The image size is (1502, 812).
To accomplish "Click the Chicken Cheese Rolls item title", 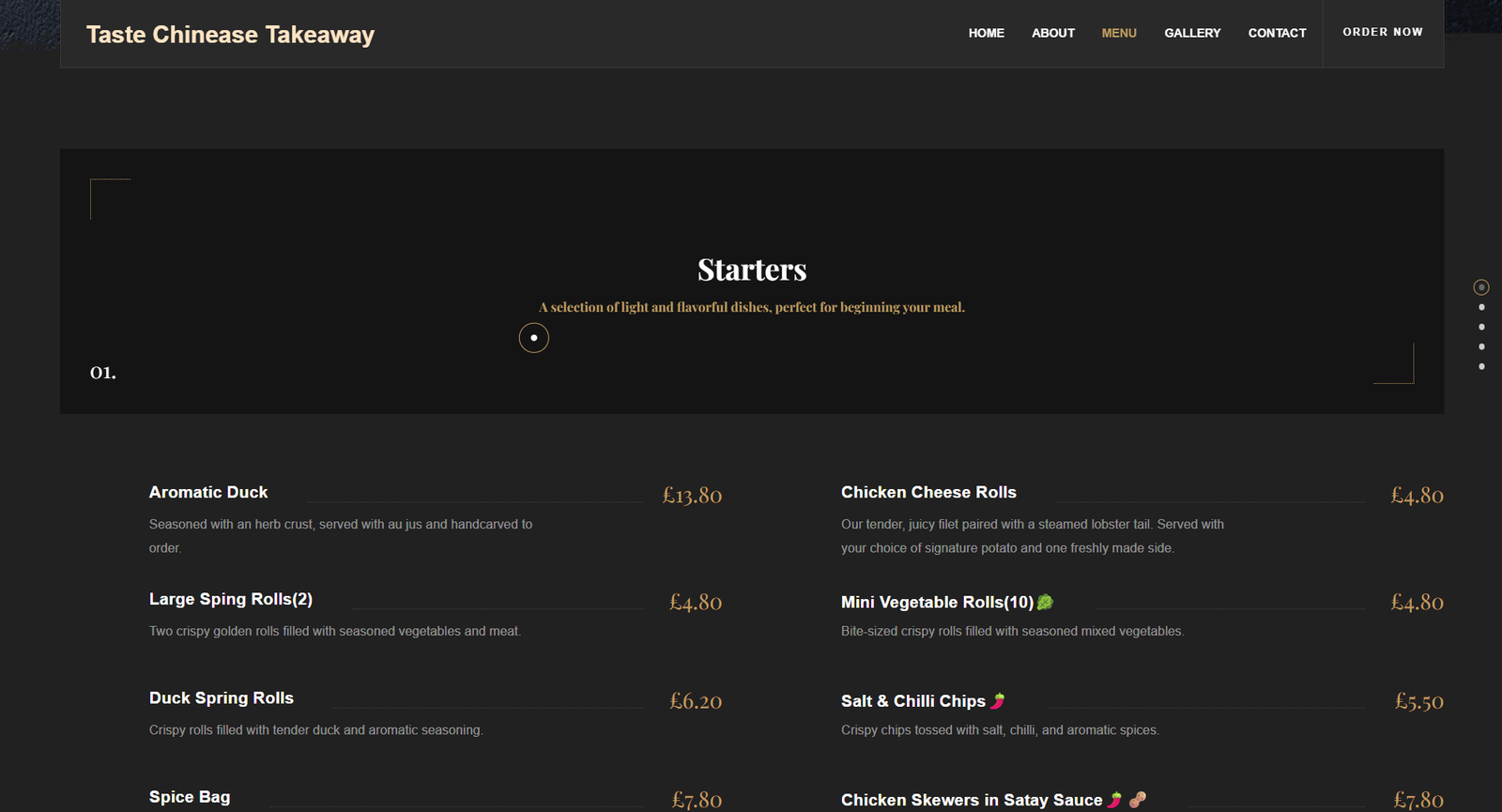I will pos(928,492).
